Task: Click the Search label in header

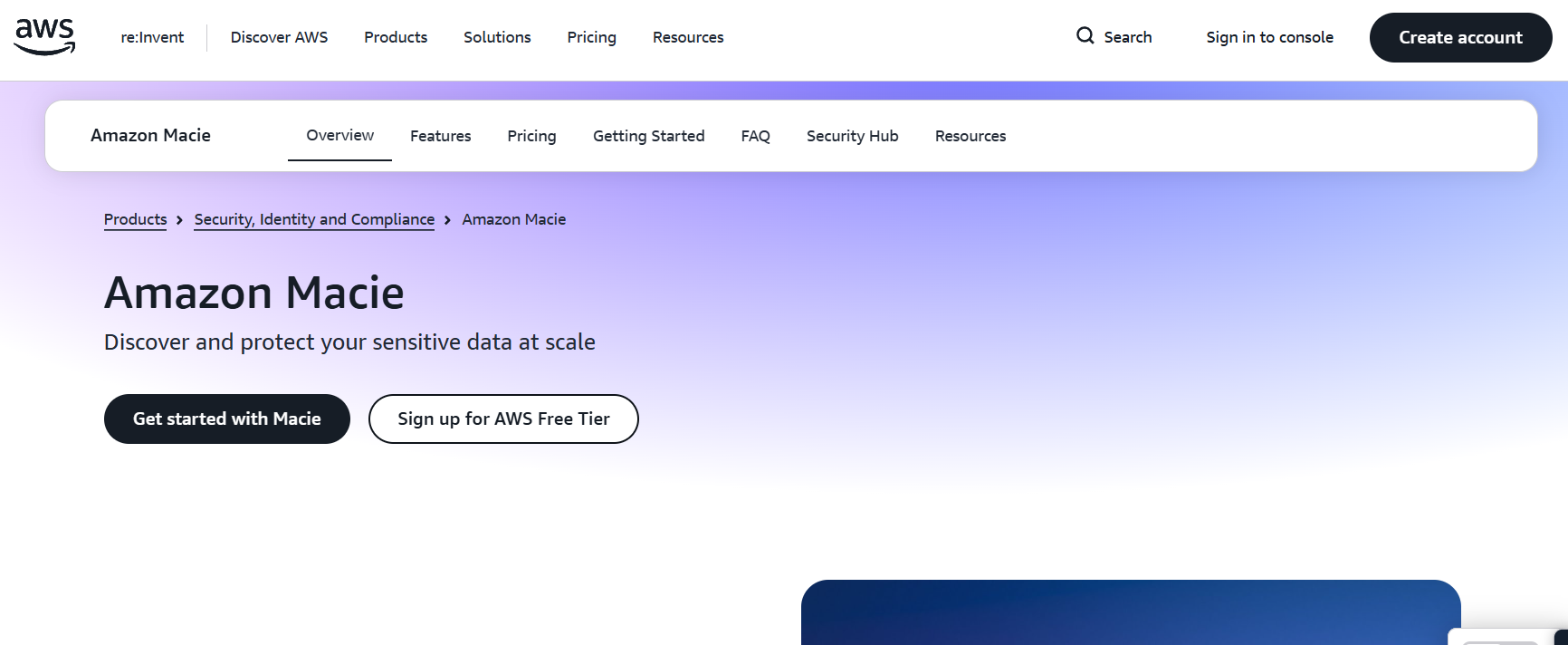Action: [1127, 37]
